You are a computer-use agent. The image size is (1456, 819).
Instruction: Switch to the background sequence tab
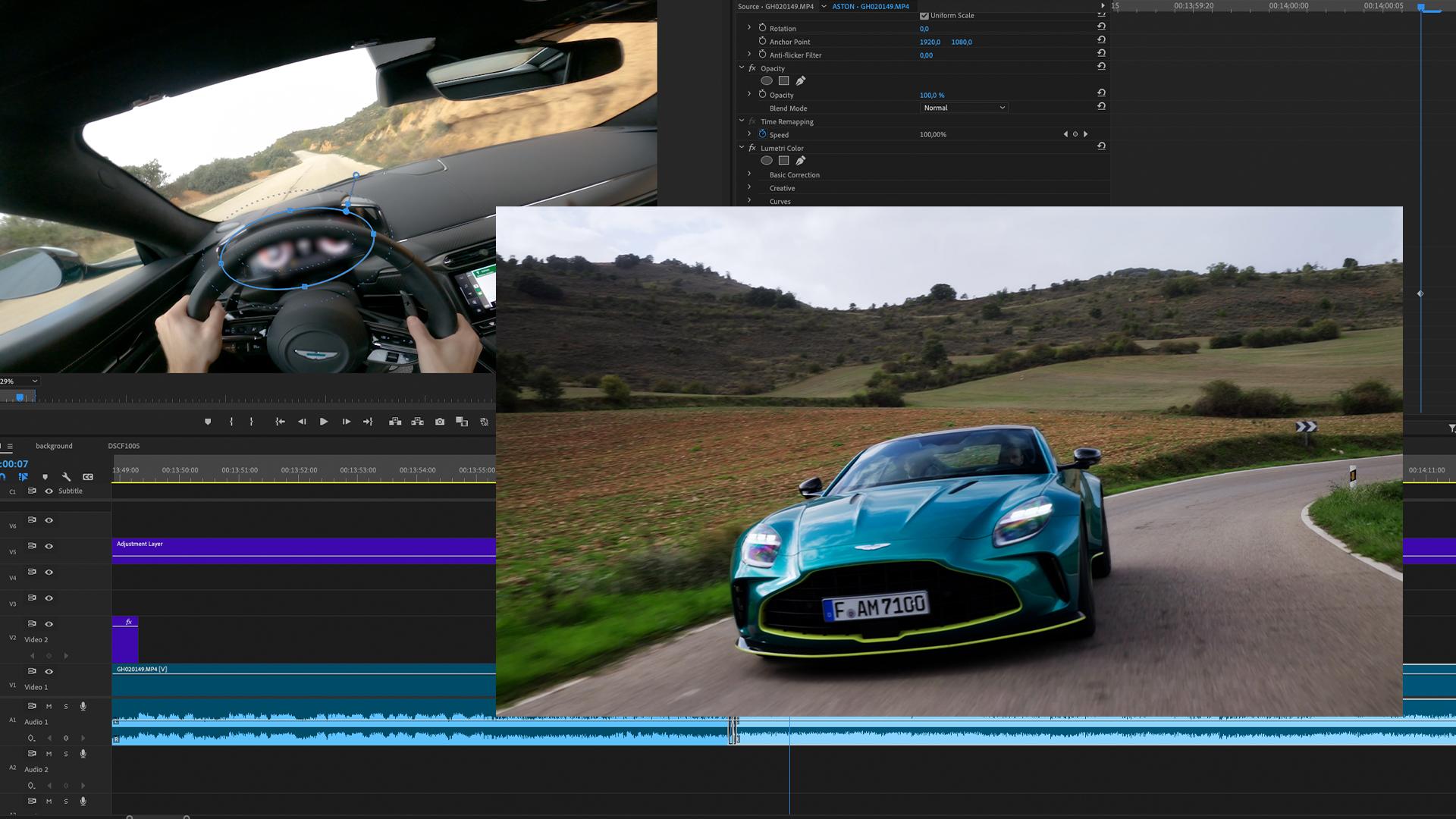(x=54, y=446)
